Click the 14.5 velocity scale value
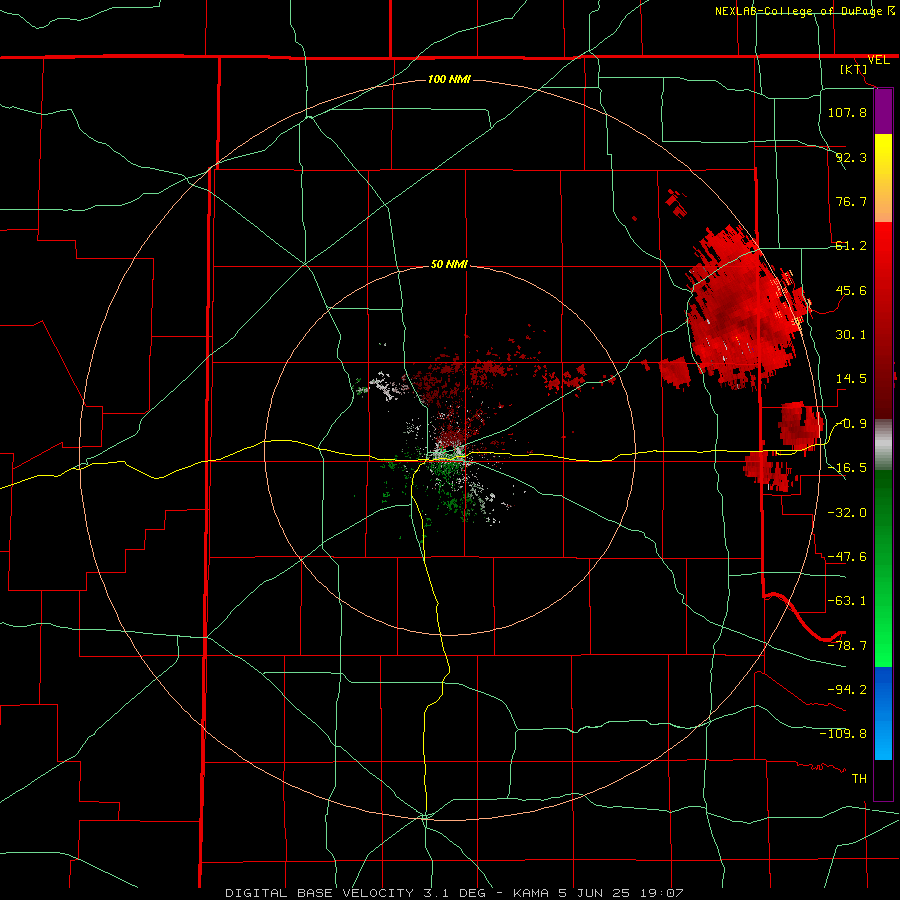 pos(851,379)
